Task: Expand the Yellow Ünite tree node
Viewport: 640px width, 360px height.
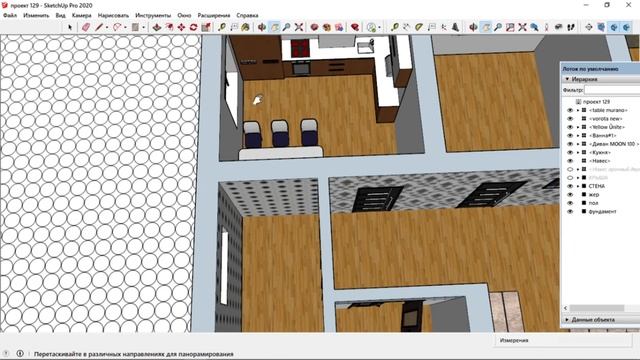Action: [578, 127]
